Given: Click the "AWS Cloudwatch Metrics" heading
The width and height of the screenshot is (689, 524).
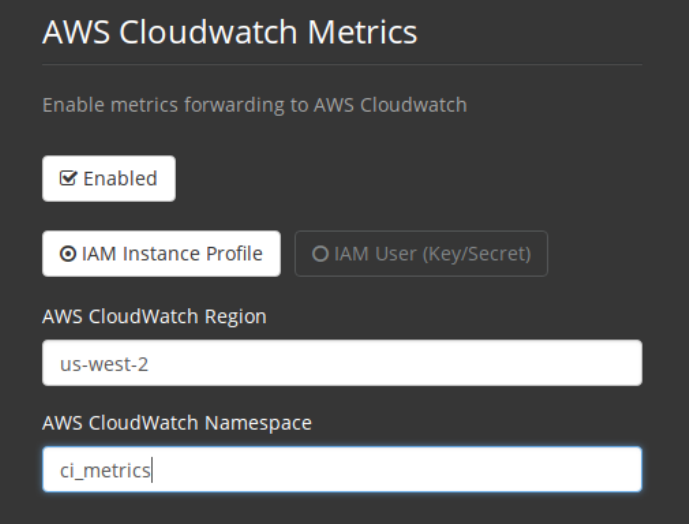Looking at the screenshot, I should pos(229,32).
